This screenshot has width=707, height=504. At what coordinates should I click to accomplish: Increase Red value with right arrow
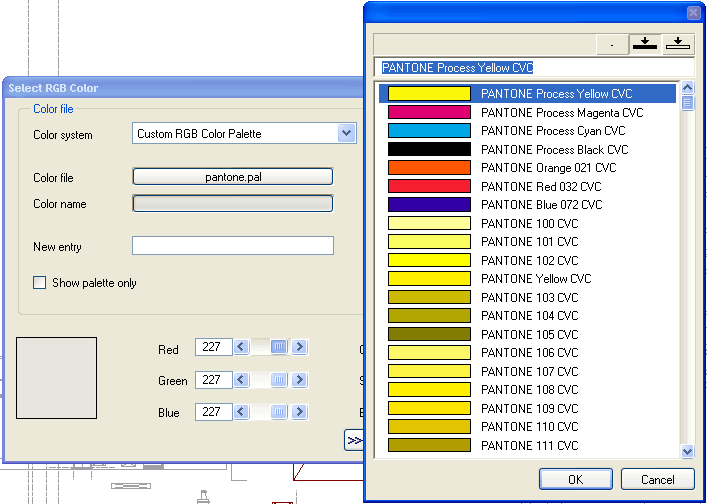[299, 347]
